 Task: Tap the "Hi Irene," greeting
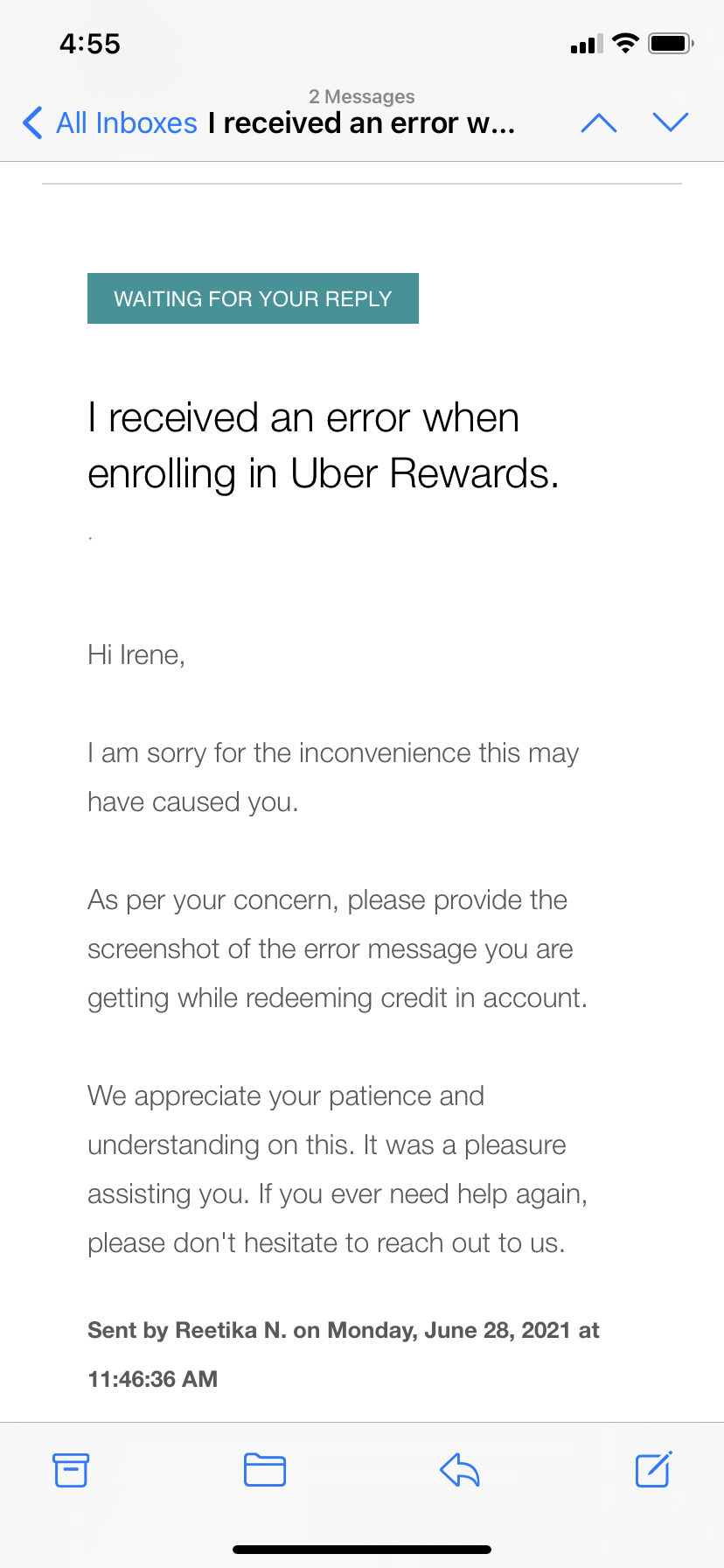click(136, 654)
